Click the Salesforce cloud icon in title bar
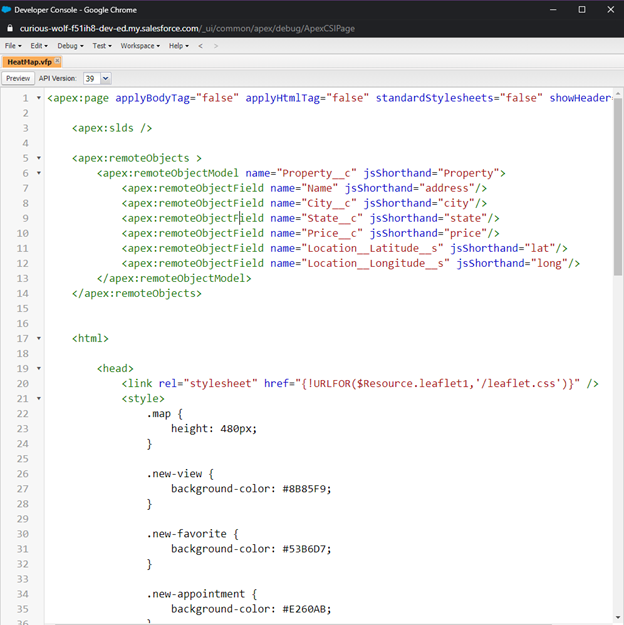The height and width of the screenshot is (625, 624). (x=6, y=10)
